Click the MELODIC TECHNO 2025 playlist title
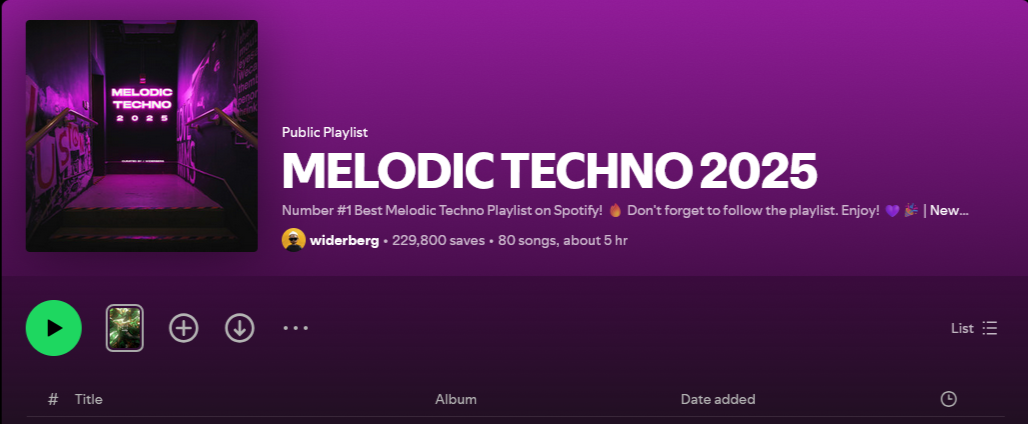The width and height of the screenshot is (1028, 424). [x=549, y=171]
